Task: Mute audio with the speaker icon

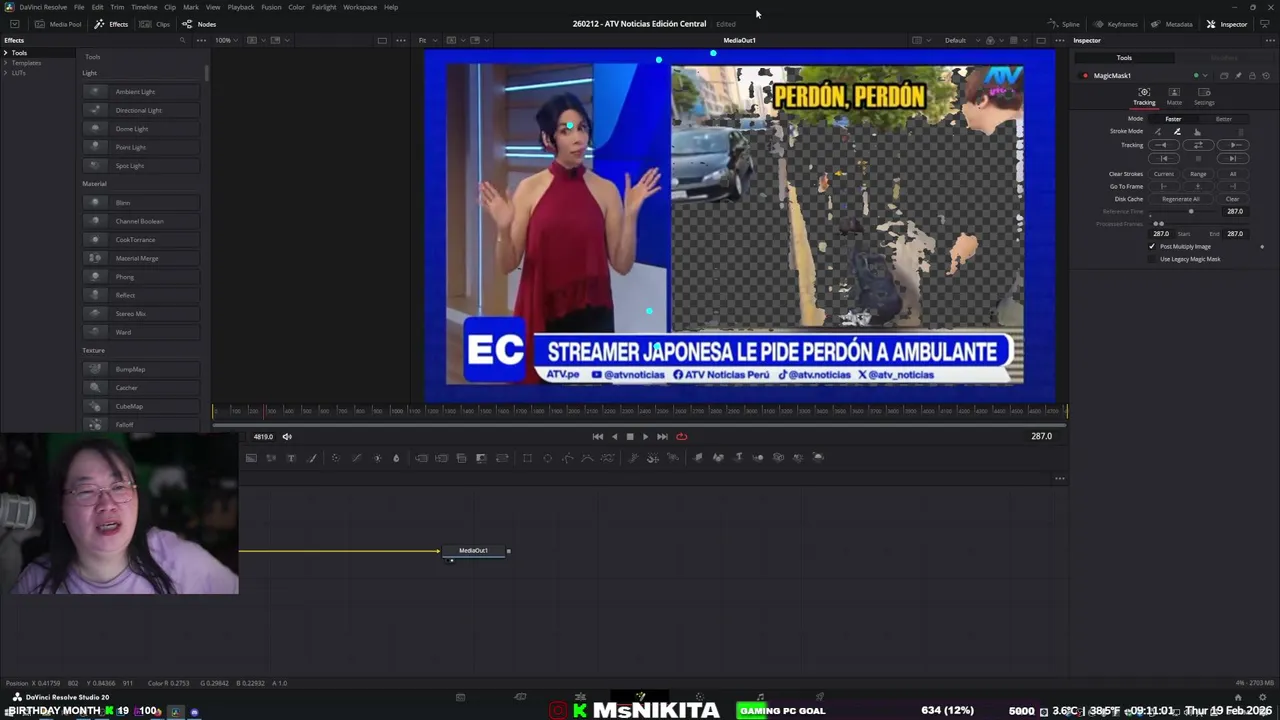Action: (287, 436)
